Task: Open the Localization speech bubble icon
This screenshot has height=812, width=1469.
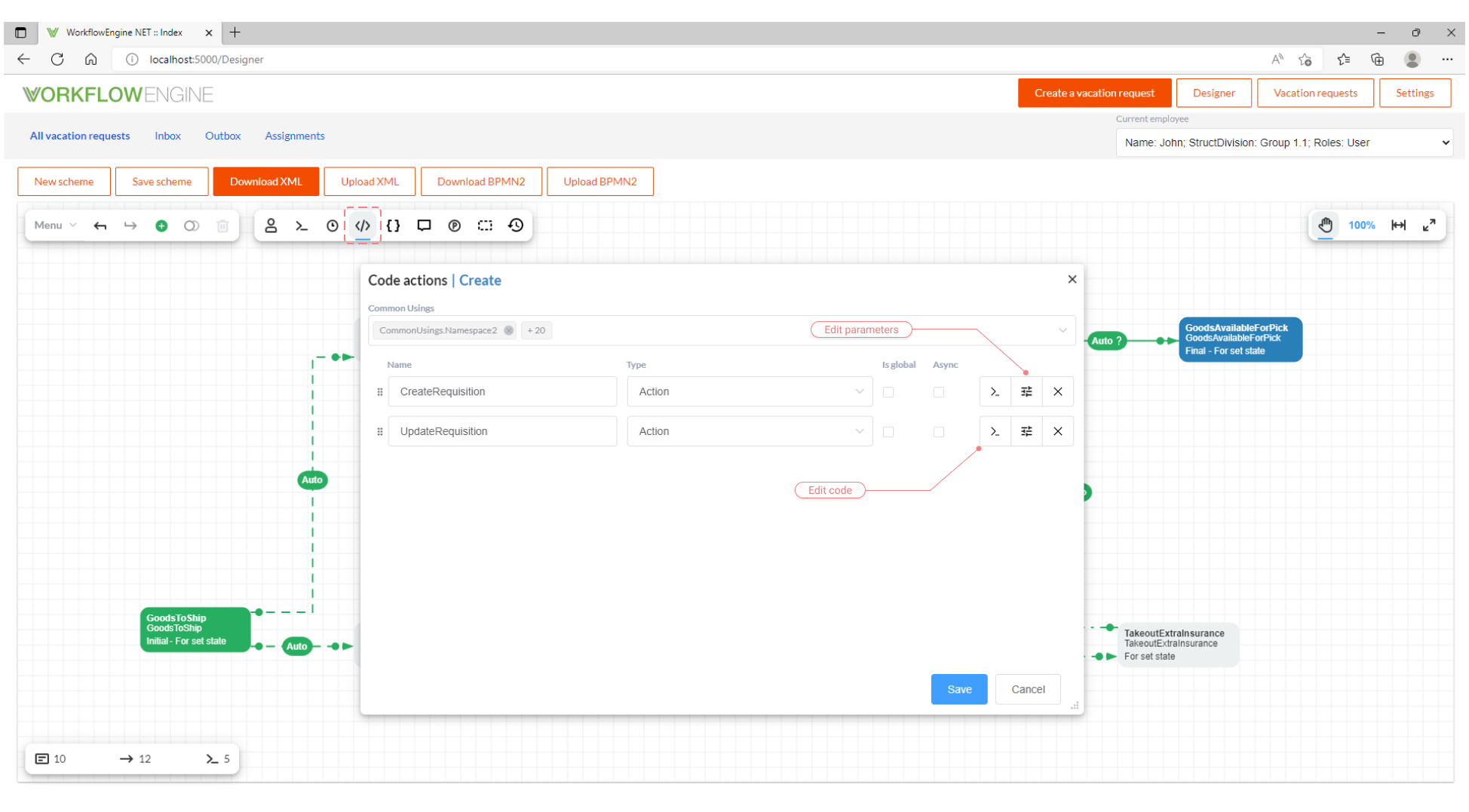Action: pos(424,225)
